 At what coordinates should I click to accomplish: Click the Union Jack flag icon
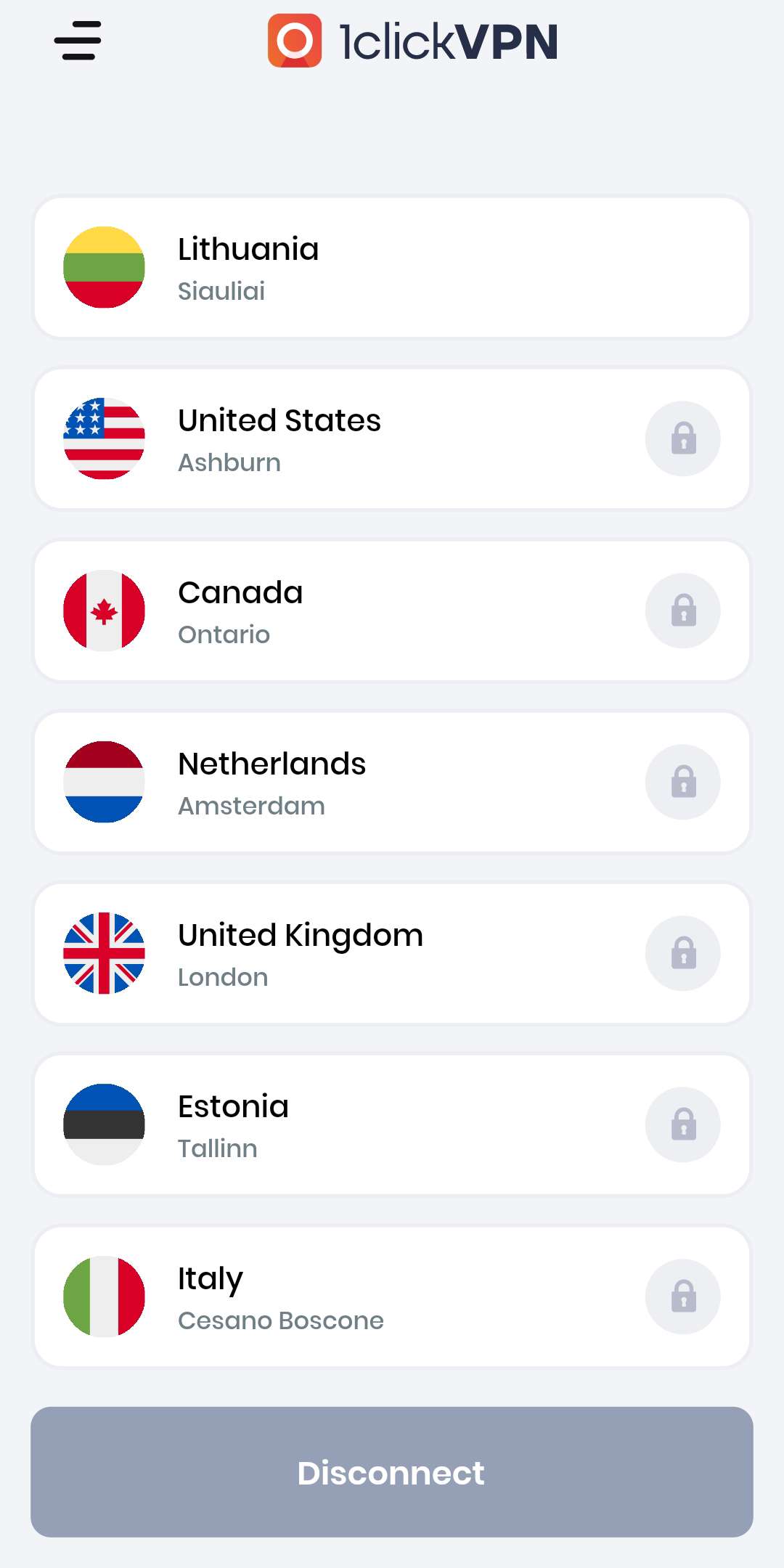pos(105,953)
